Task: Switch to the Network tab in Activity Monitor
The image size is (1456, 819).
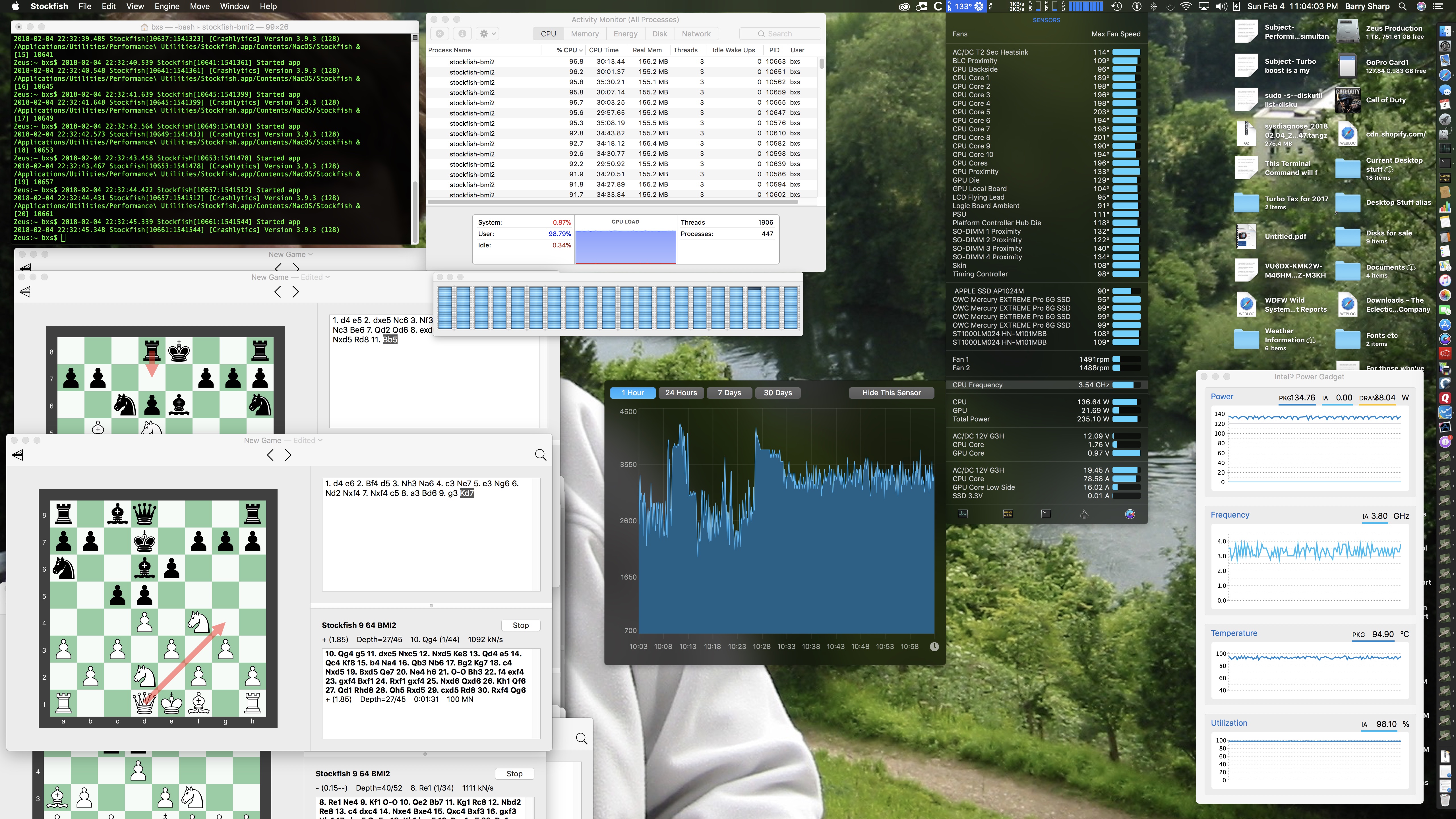Action: point(696,34)
